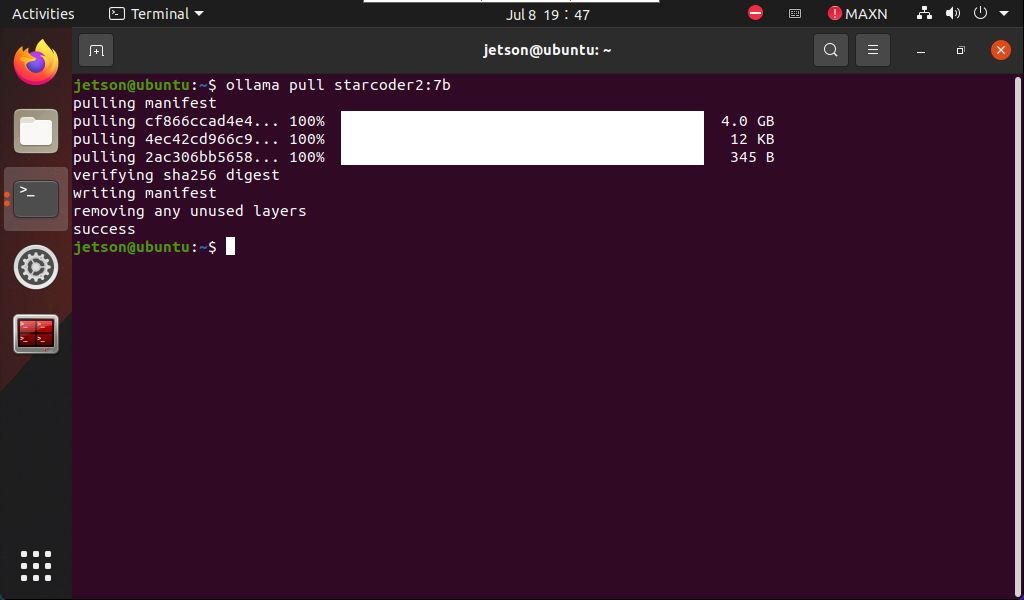This screenshot has width=1024, height=600.
Task: Open the red Terminator app in dock
Action: pos(36,334)
